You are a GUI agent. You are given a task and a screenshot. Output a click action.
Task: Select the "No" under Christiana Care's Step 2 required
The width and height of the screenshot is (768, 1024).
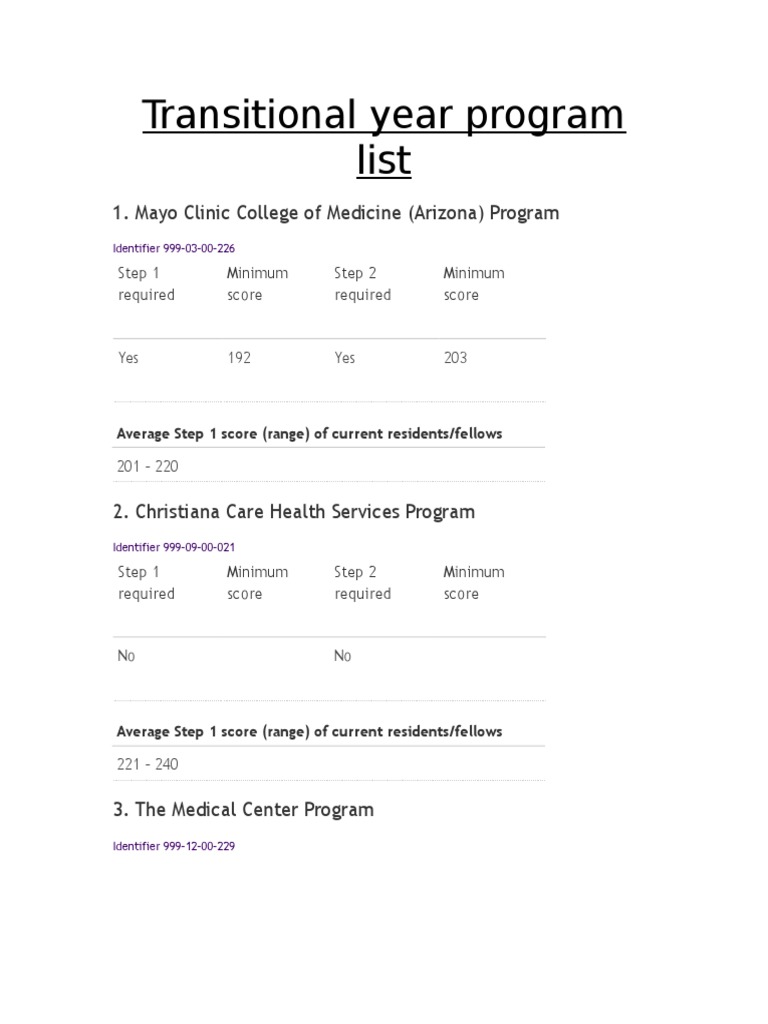[x=343, y=656]
